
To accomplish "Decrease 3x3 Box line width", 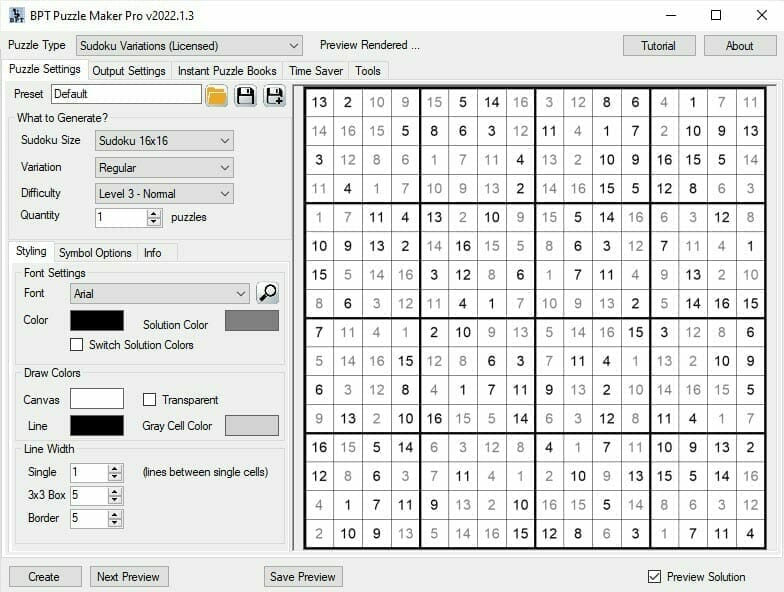I will [115, 500].
